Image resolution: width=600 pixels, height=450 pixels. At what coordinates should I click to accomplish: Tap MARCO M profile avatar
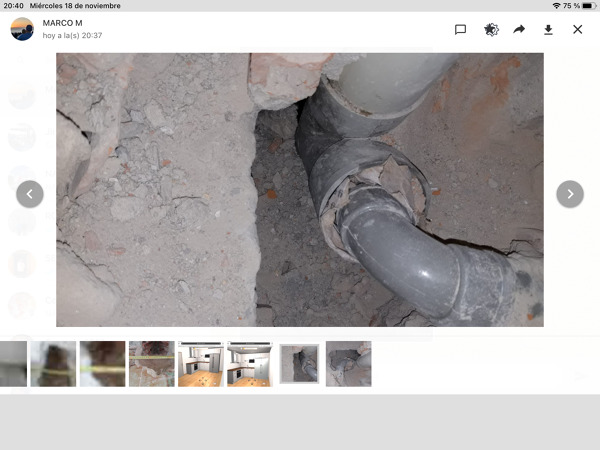coord(22,29)
